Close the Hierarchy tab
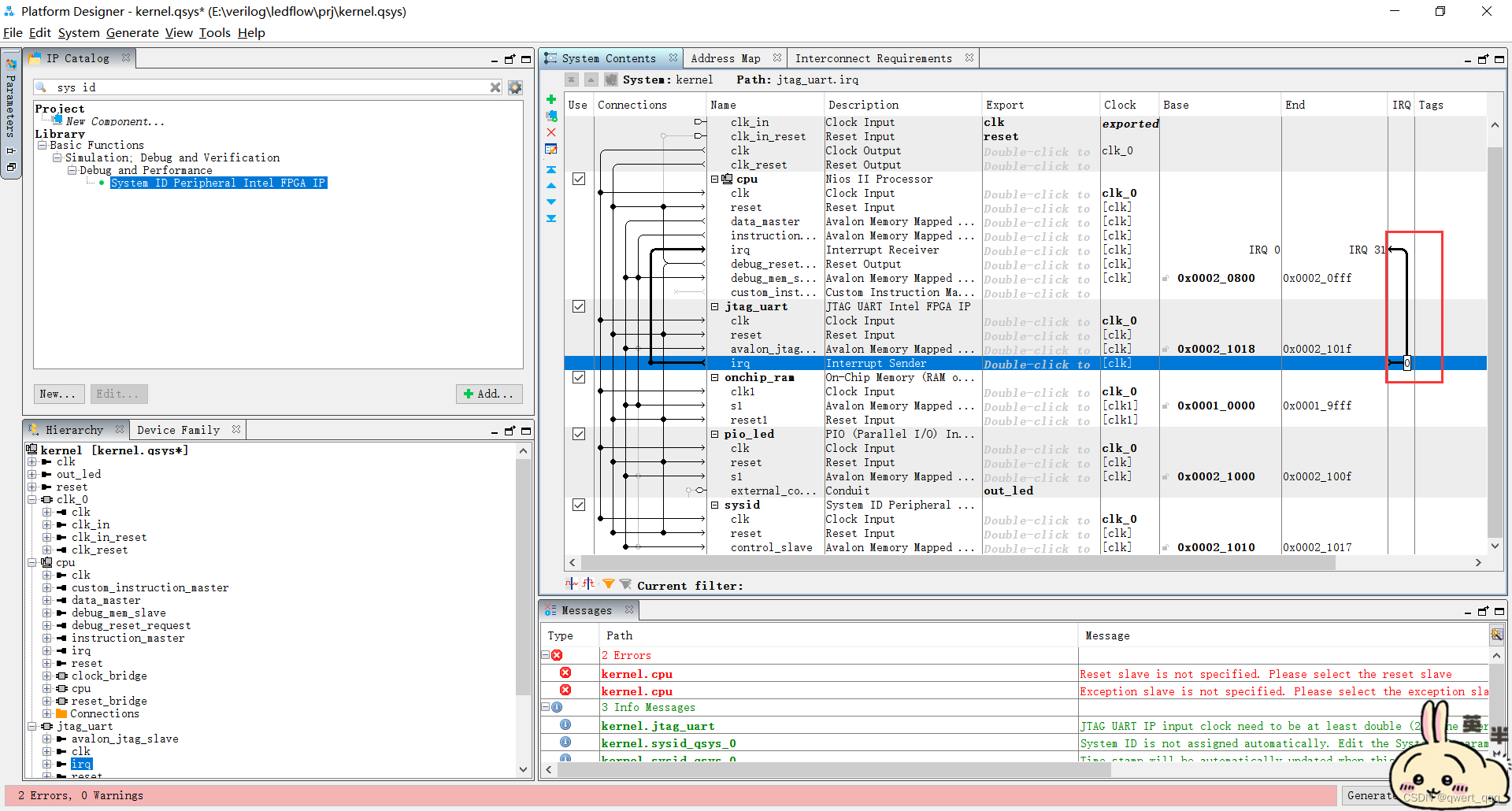The image size is (1512, 811). [x=120, y=429]
